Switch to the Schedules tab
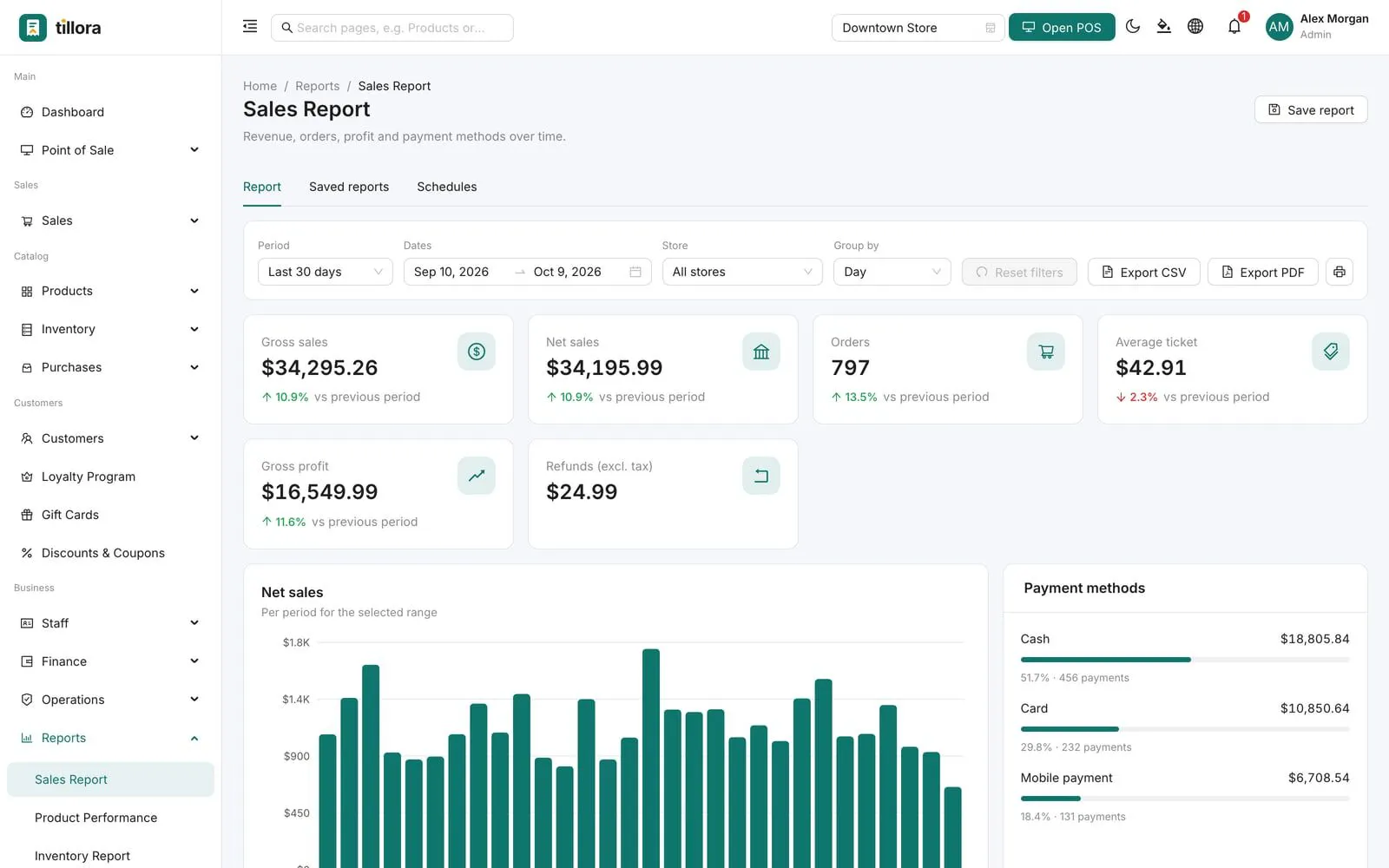This screenshot has width=1389, height=868. coord(446,187)
